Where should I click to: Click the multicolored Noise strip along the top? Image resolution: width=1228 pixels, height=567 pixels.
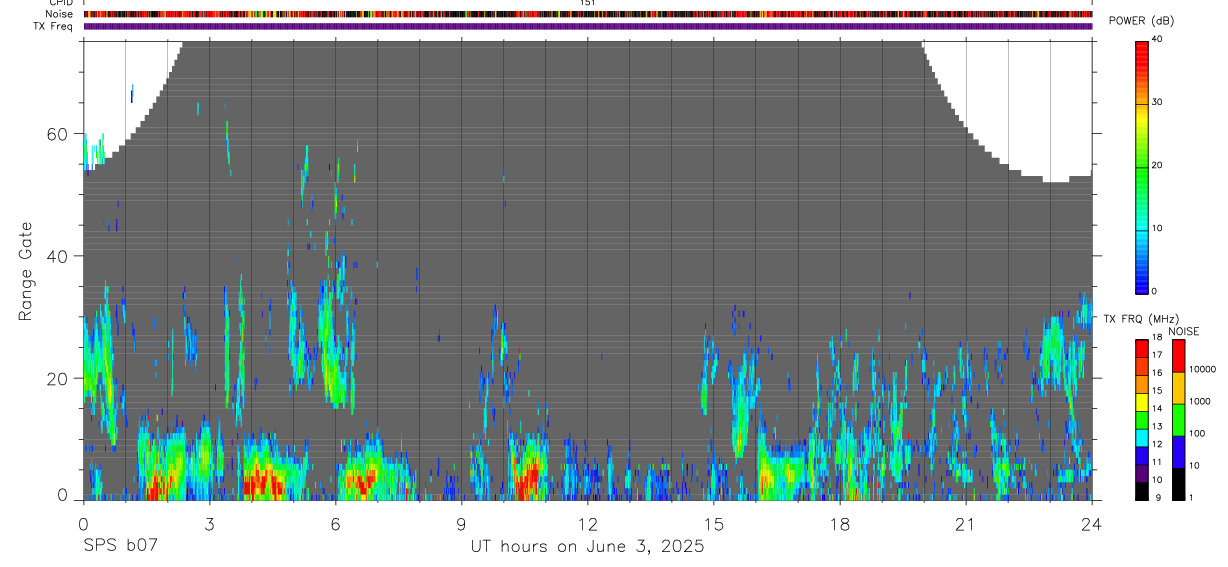click(x=588, y=14)
